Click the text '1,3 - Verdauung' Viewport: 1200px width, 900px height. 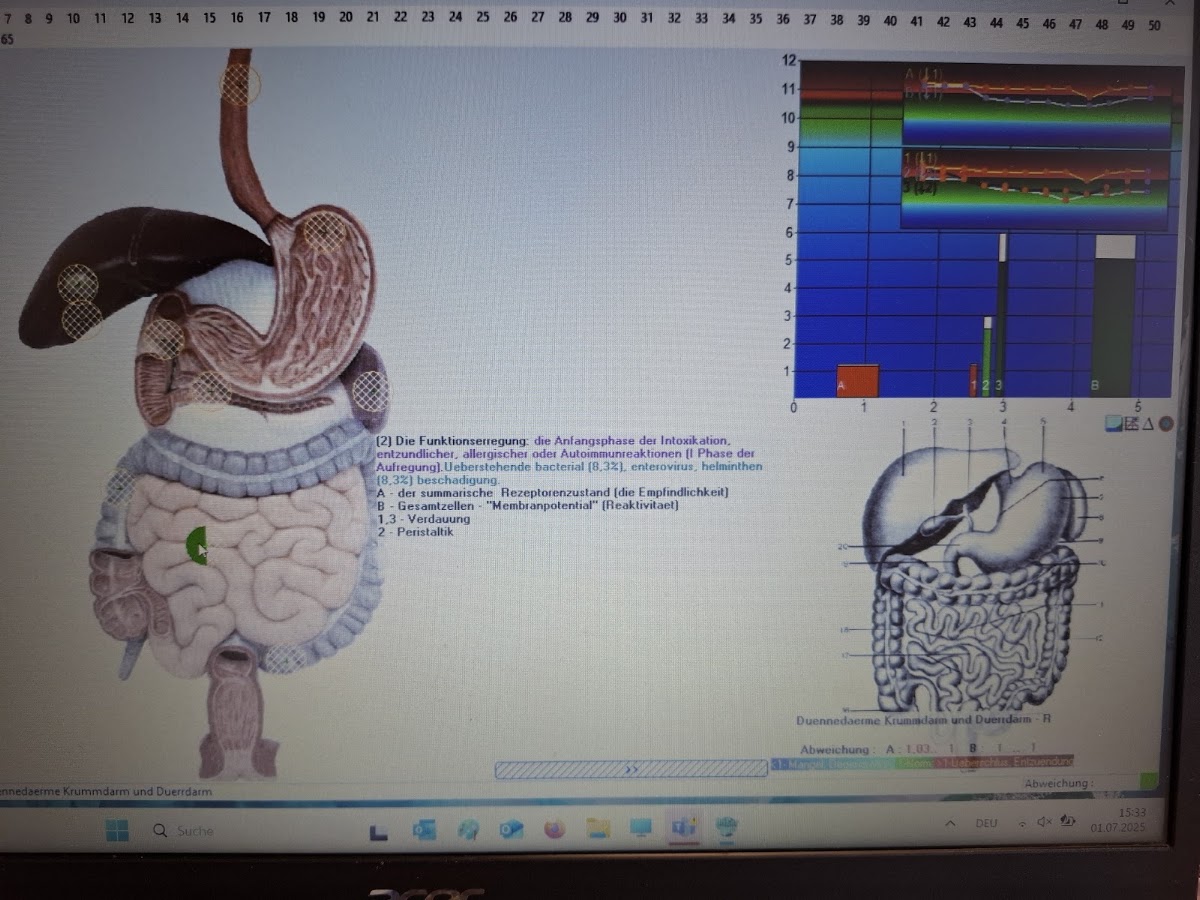[424, 519]
